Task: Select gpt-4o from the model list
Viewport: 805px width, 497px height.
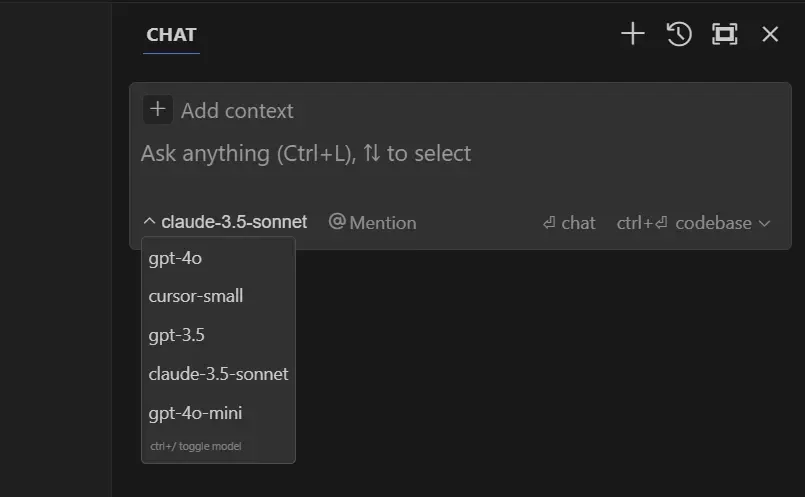Action: click(176, 258)
